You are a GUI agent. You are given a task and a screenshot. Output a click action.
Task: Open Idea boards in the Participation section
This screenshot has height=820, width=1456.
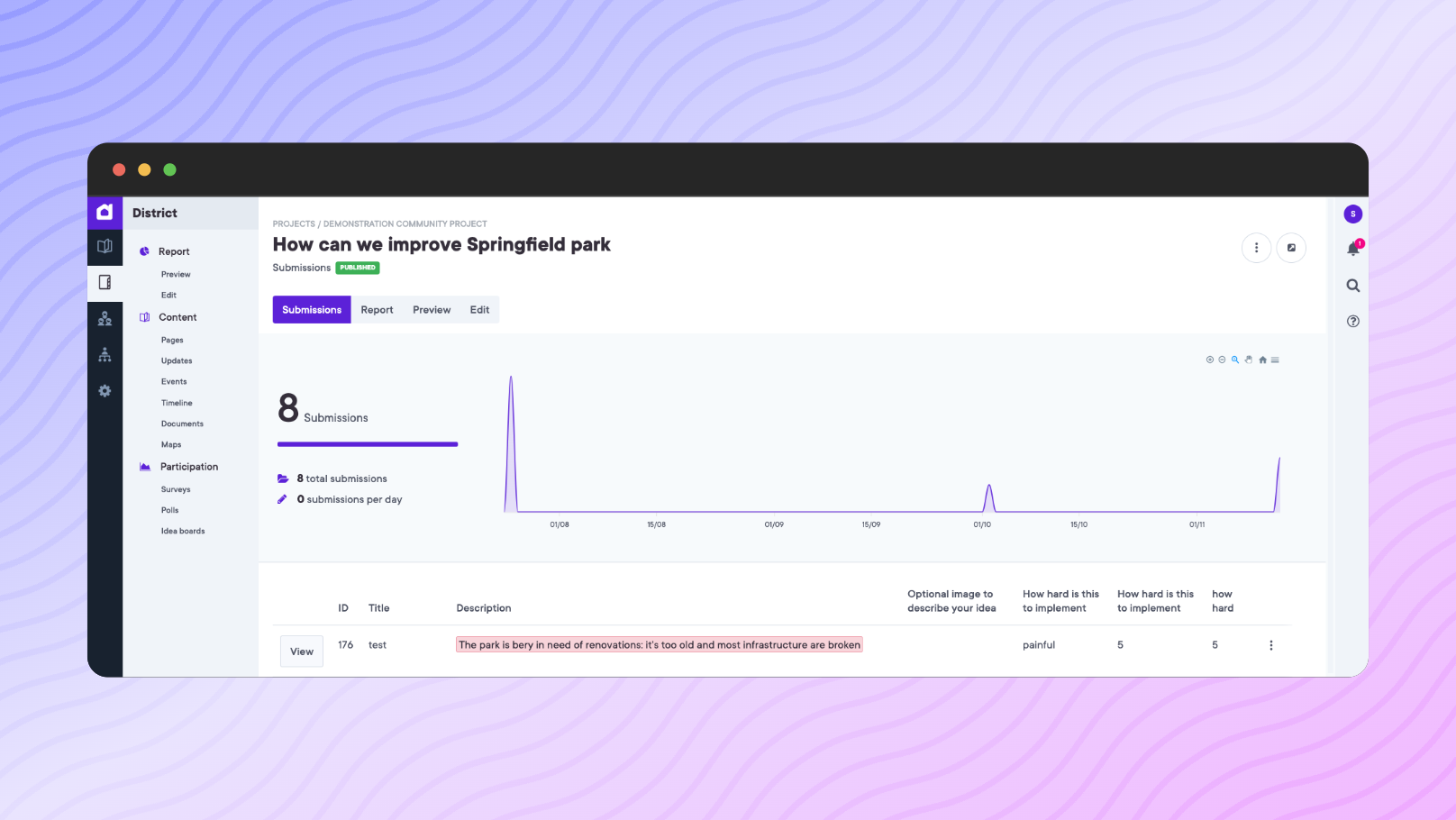point(183,532)
